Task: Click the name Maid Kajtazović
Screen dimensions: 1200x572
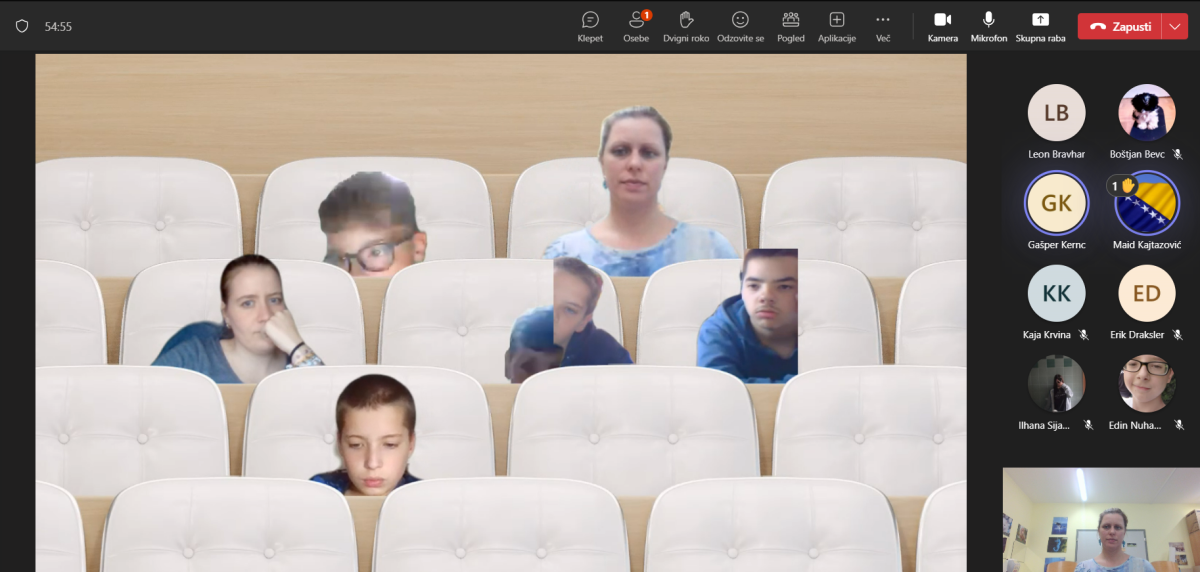Action: click(x=1146, y=244)
